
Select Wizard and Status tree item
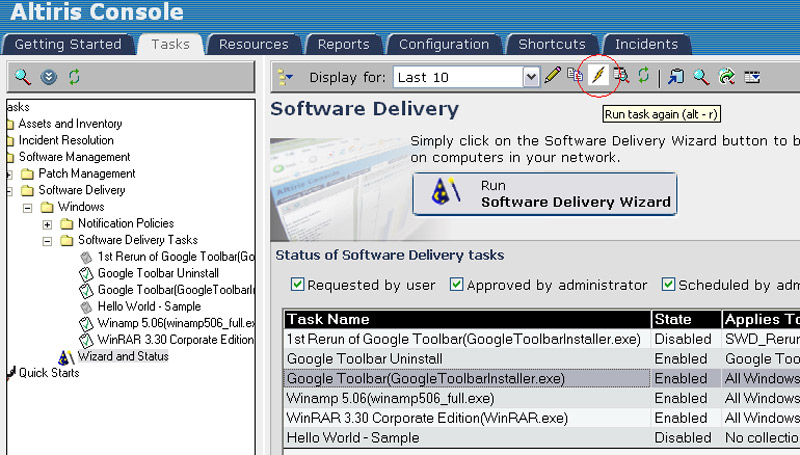coord(123,356)
